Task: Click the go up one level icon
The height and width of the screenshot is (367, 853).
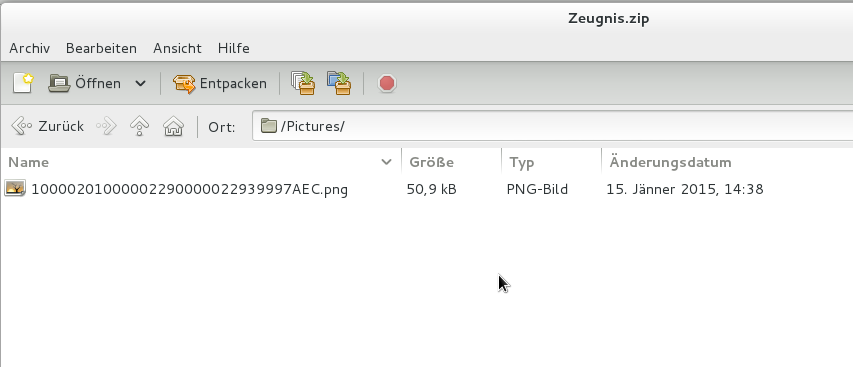Action: point(140,126)
